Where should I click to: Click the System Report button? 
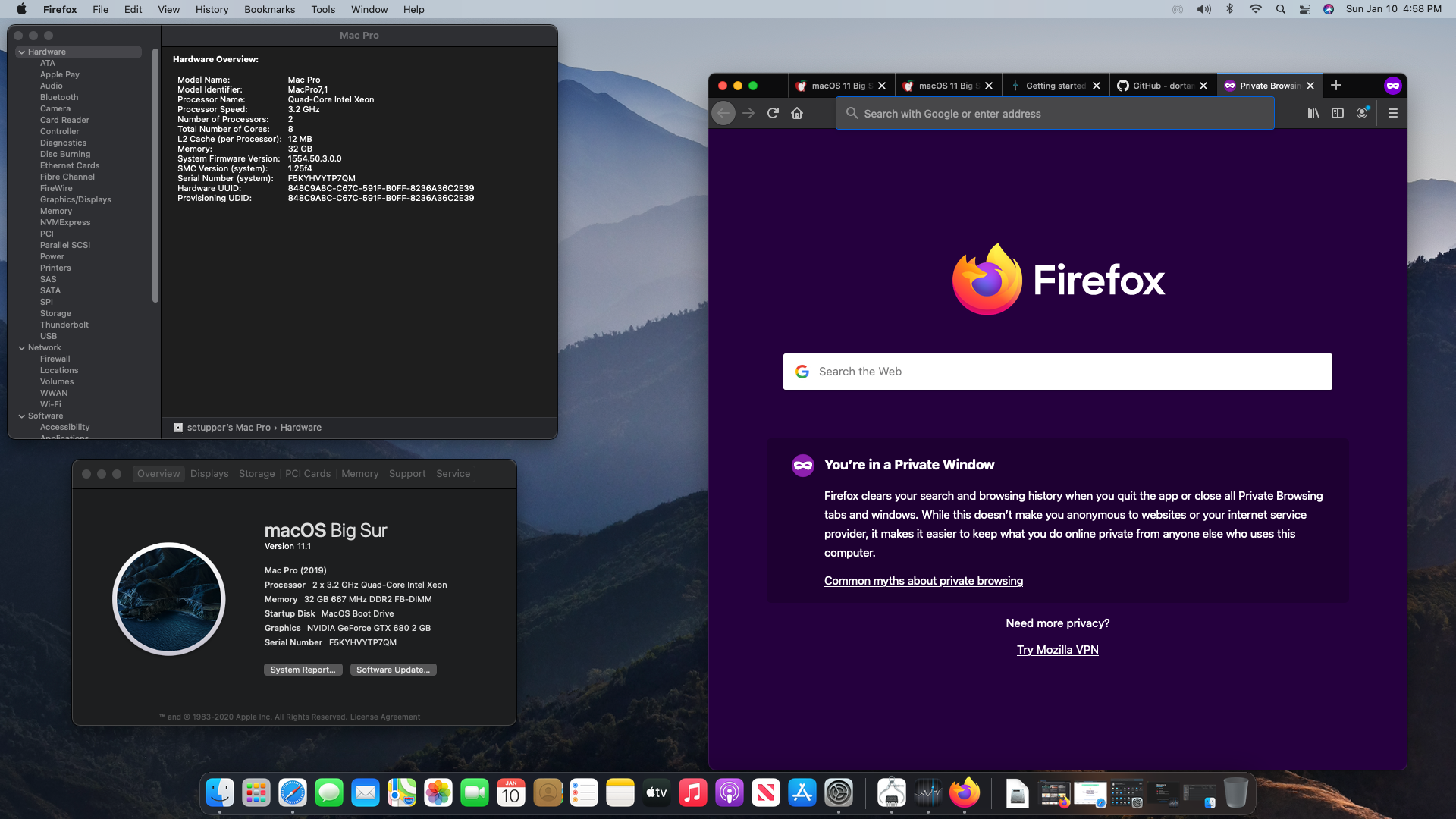(x=303, y=670)
